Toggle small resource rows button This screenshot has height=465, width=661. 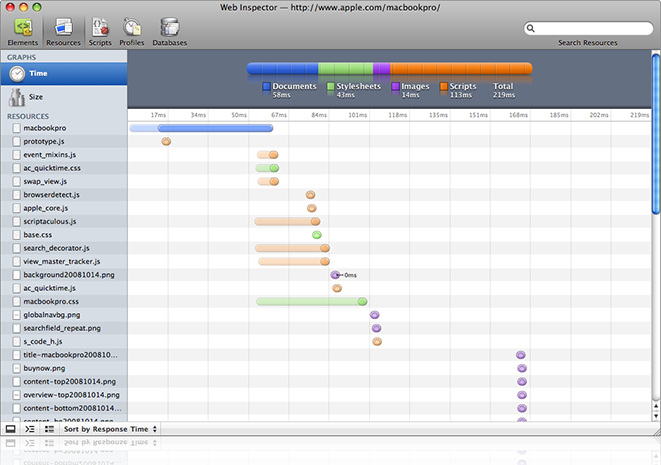[49, 429]
